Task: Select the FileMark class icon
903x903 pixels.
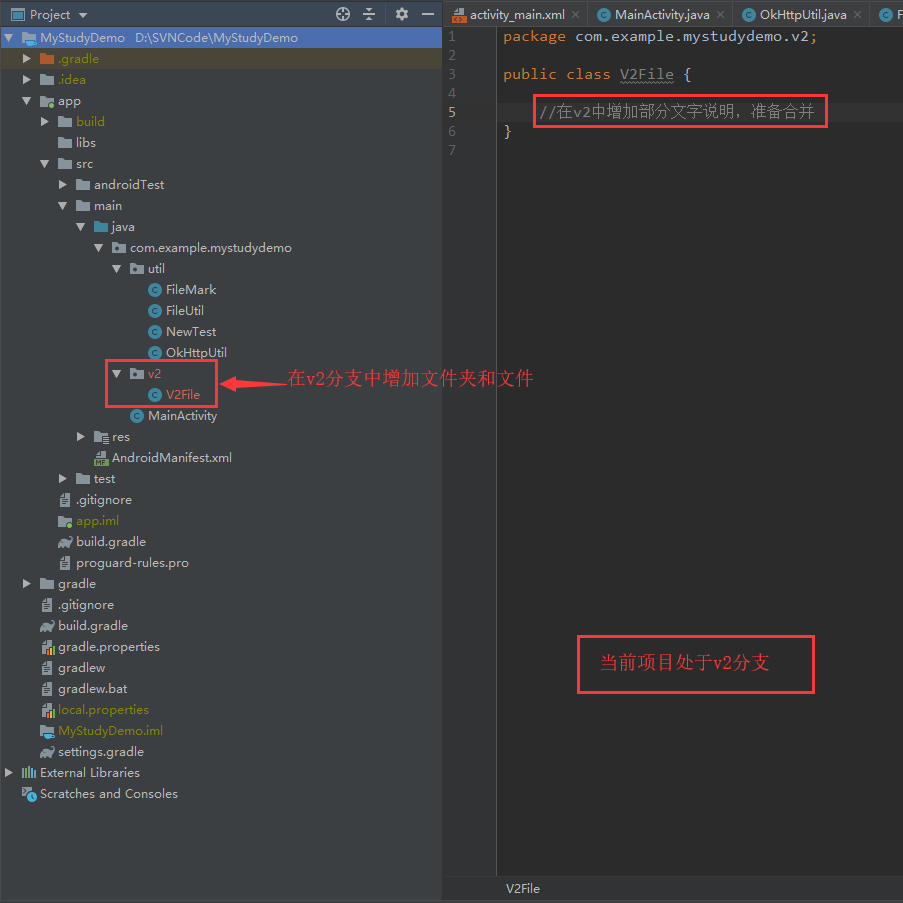Action: [x=154, y=290]
